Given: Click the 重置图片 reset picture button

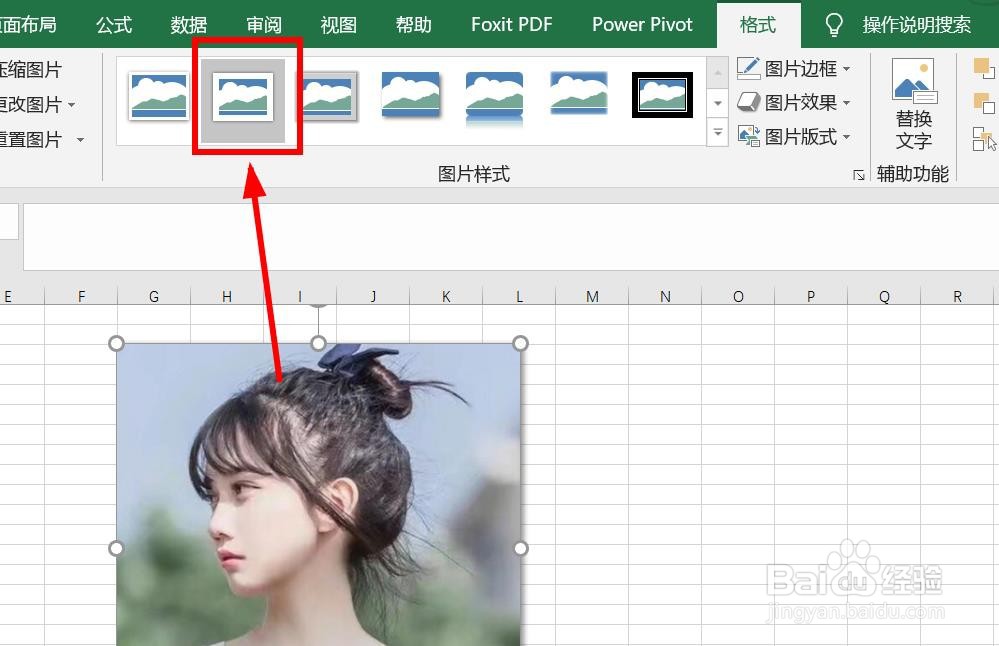Looking at the screenshot, I should [x=31, y=140].
